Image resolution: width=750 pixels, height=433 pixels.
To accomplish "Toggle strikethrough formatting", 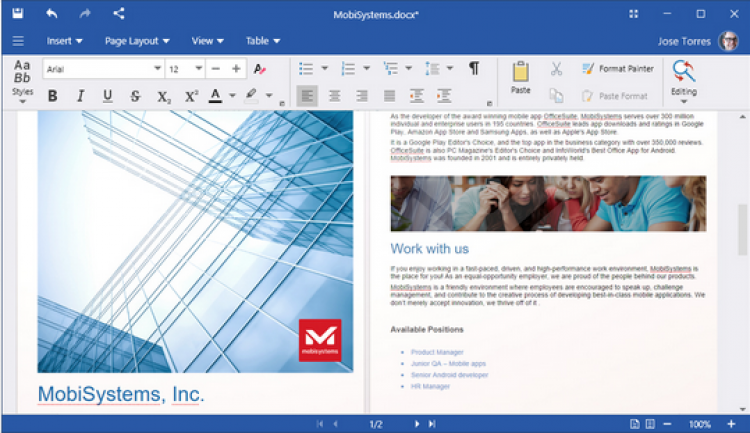I will click(135, 96).
